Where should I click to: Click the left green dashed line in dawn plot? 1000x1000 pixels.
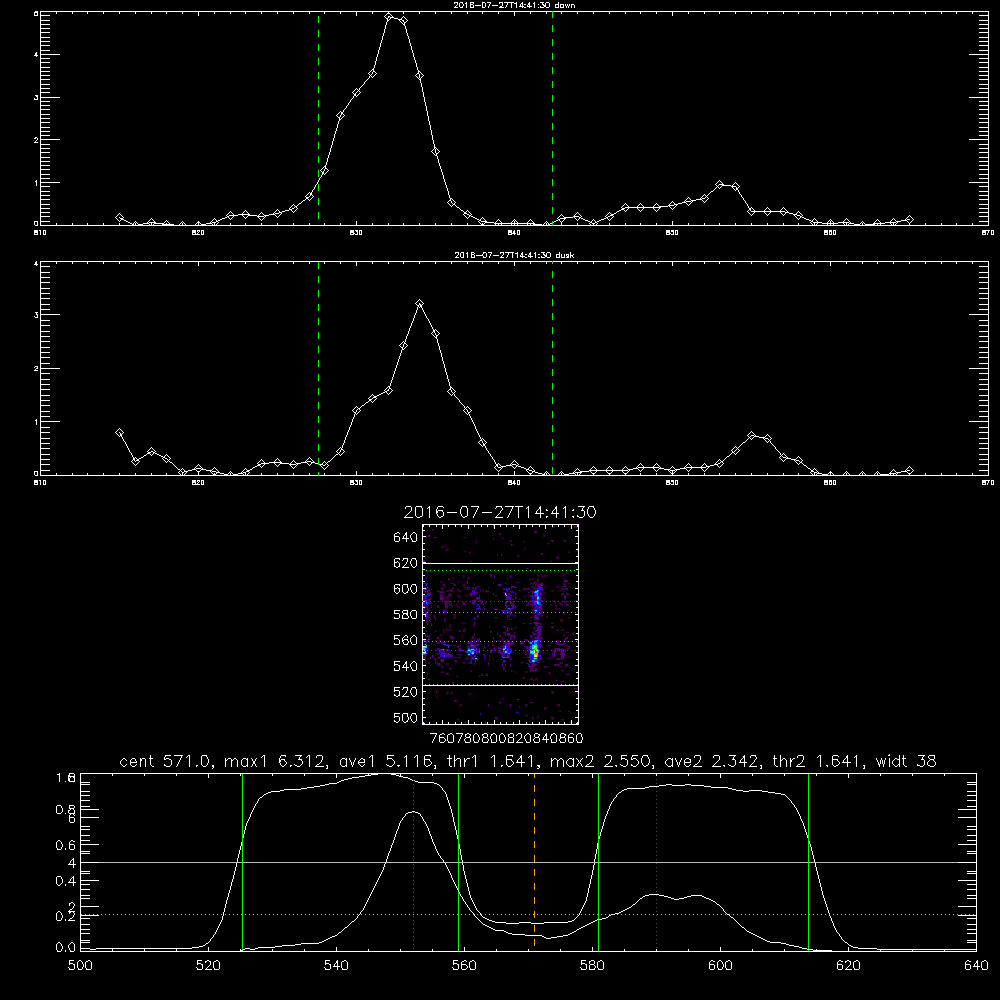point(318,118)
